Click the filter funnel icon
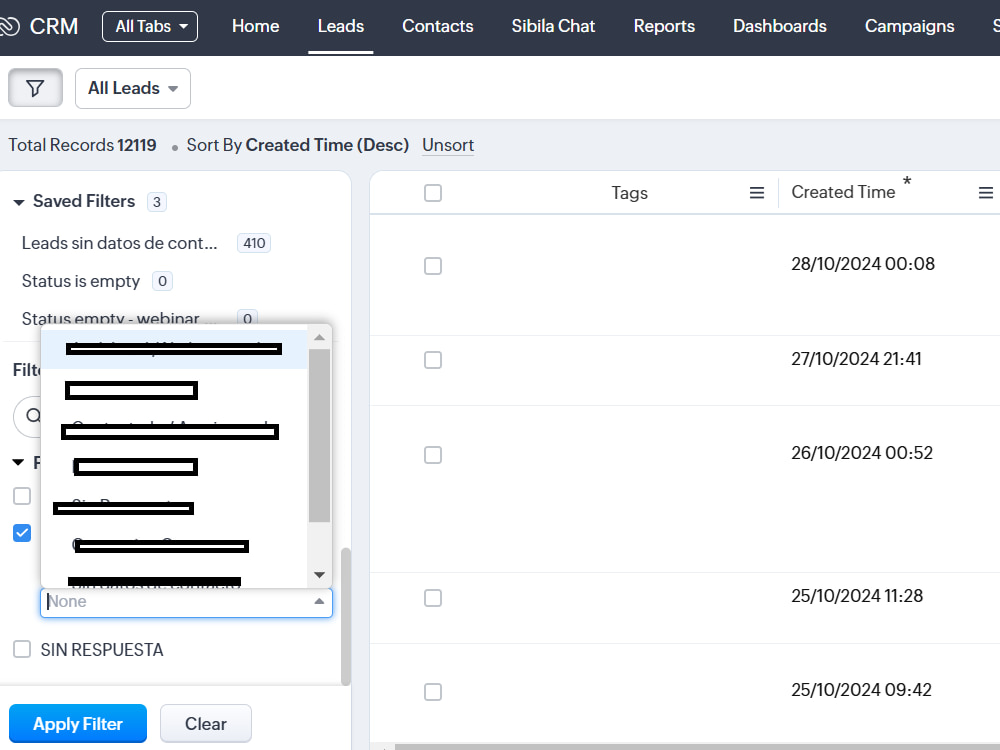 pos(35,88)
